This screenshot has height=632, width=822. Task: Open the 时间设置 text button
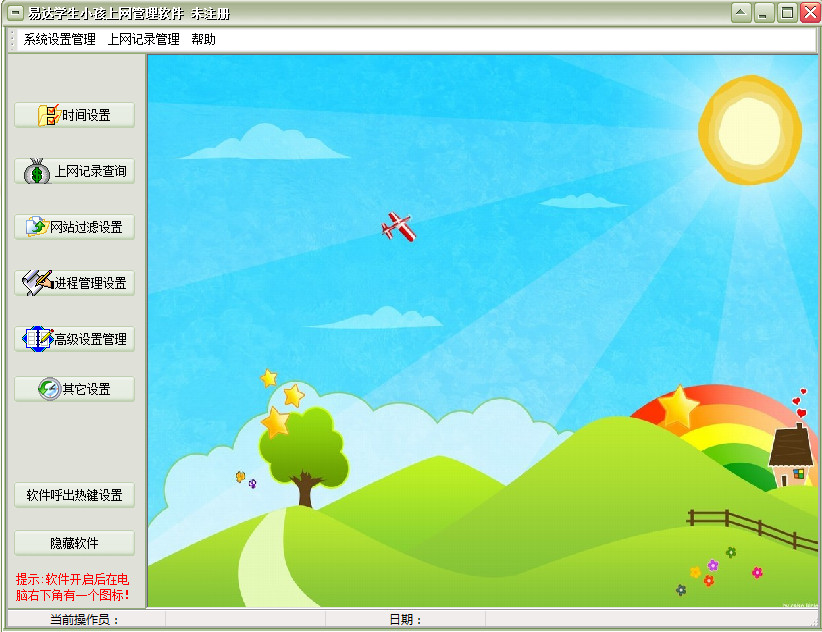[86, 115]
